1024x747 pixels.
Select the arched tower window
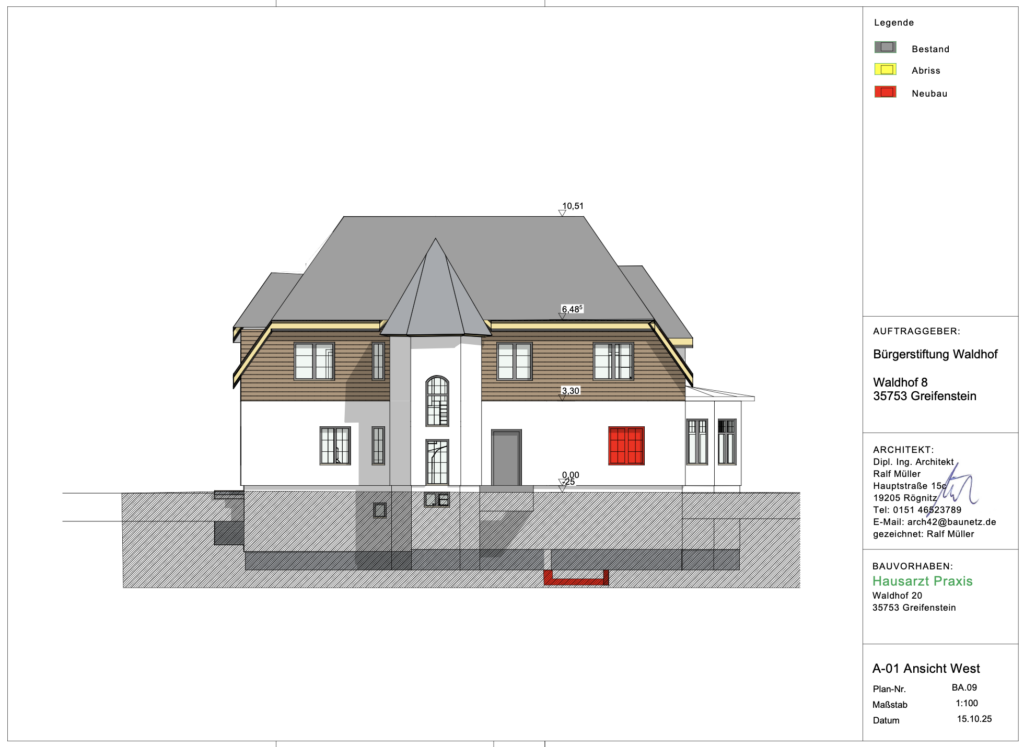pos(437,400)
